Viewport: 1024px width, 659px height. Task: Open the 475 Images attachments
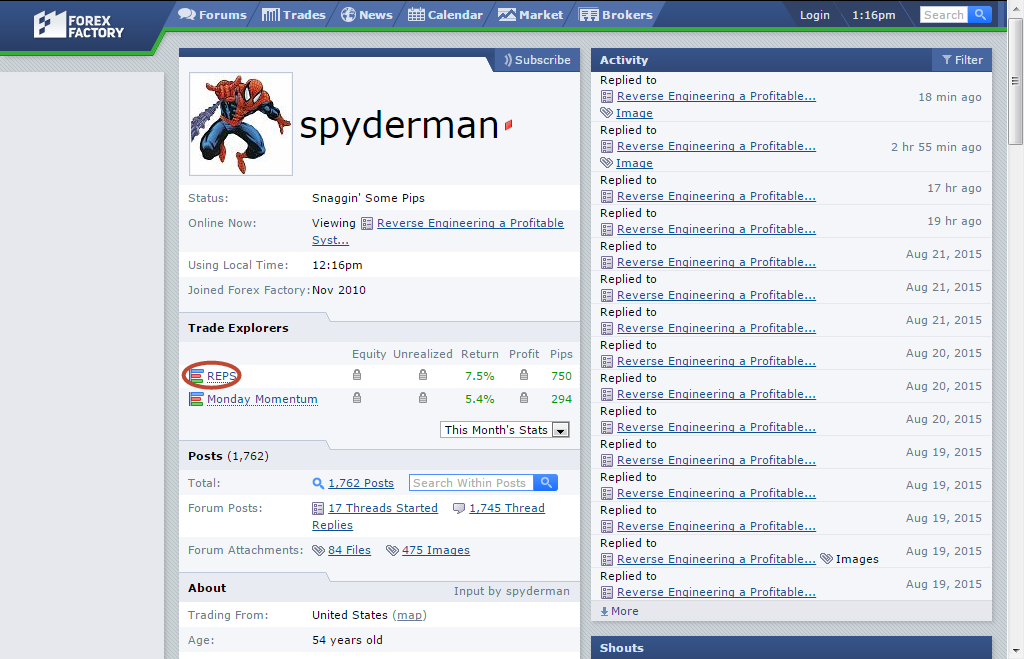[x=436, y=551]
